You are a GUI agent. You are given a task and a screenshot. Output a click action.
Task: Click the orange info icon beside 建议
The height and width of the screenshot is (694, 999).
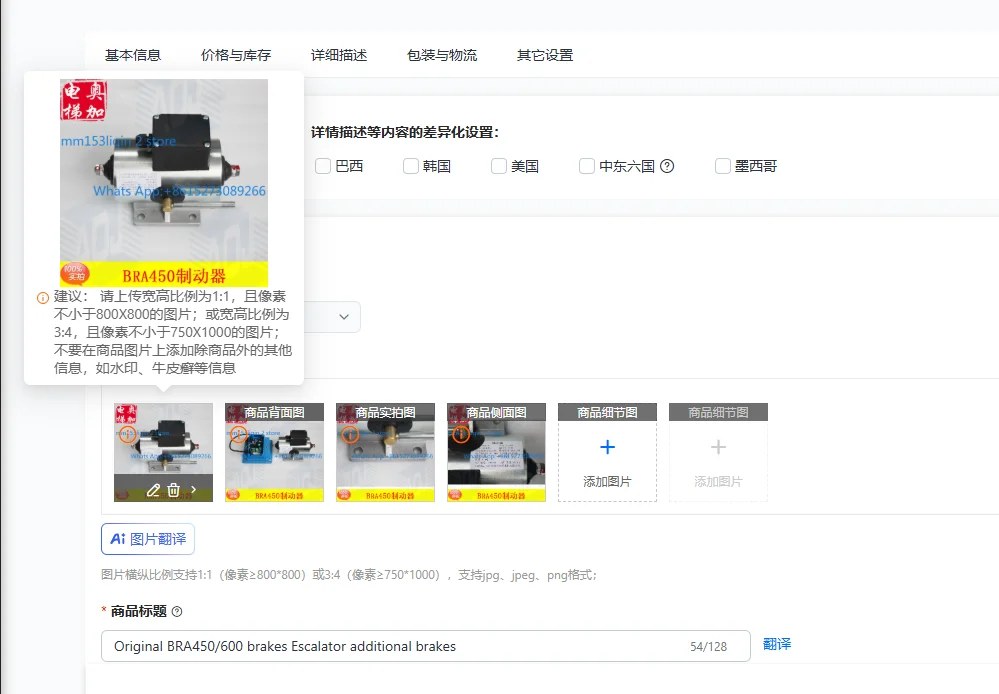click(43, 298)
